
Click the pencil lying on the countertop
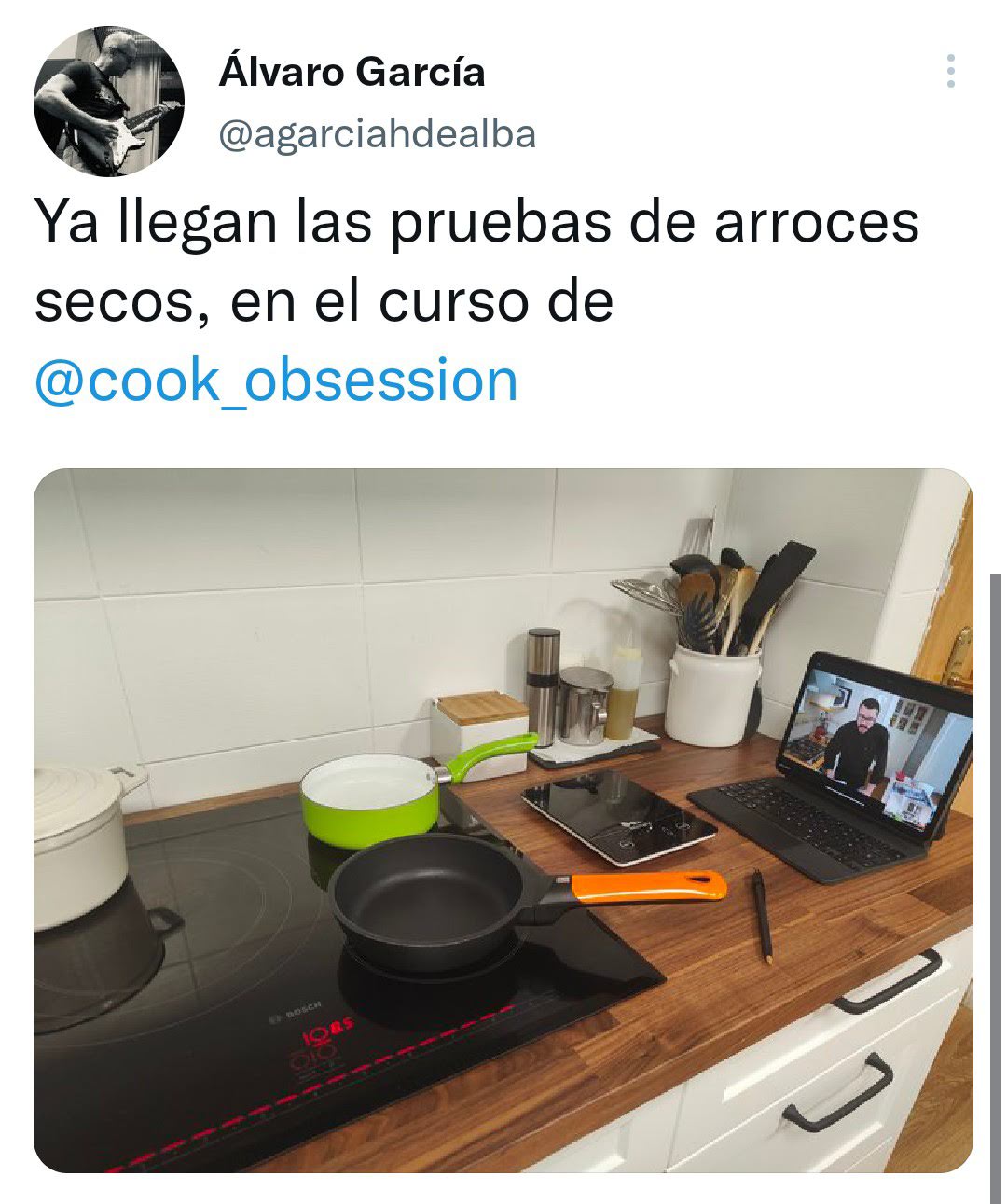pyautogui.click(x=763, y=915)
